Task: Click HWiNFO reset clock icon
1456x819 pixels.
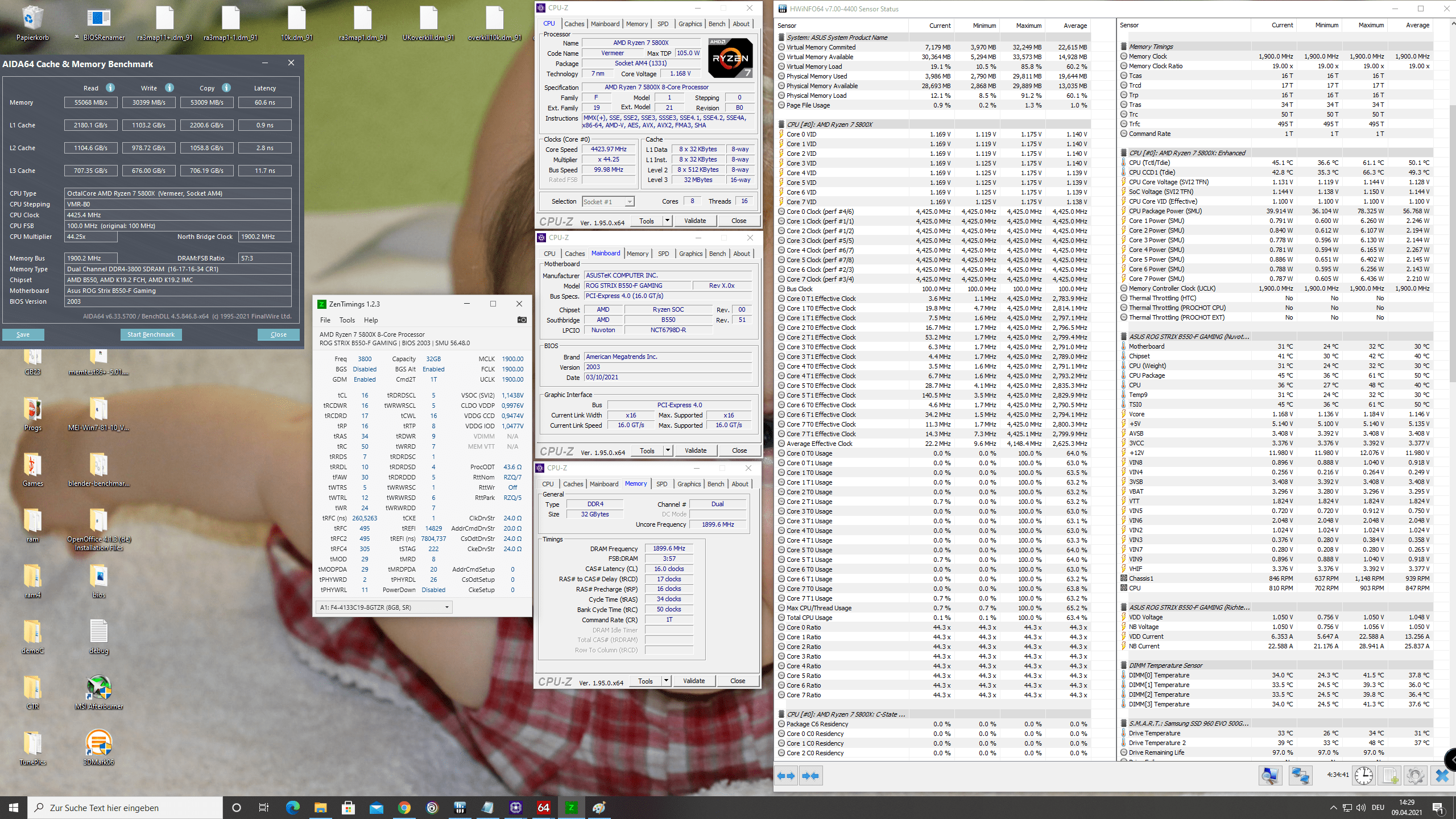Action: (x=1363, y=775)
